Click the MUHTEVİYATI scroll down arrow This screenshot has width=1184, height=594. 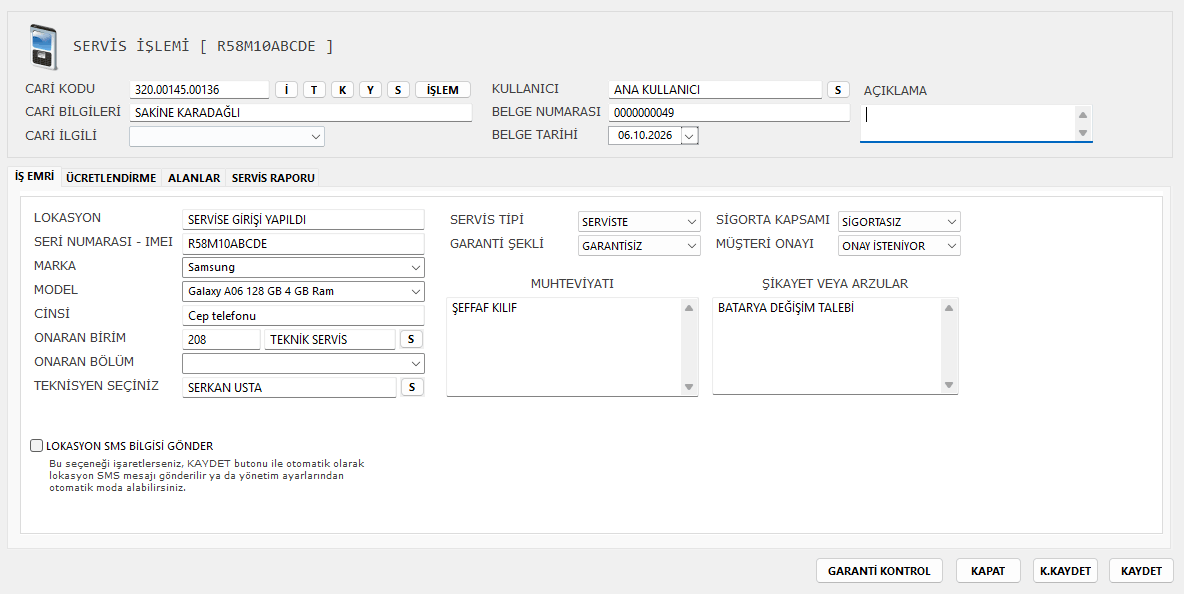(x=689, y=386)
